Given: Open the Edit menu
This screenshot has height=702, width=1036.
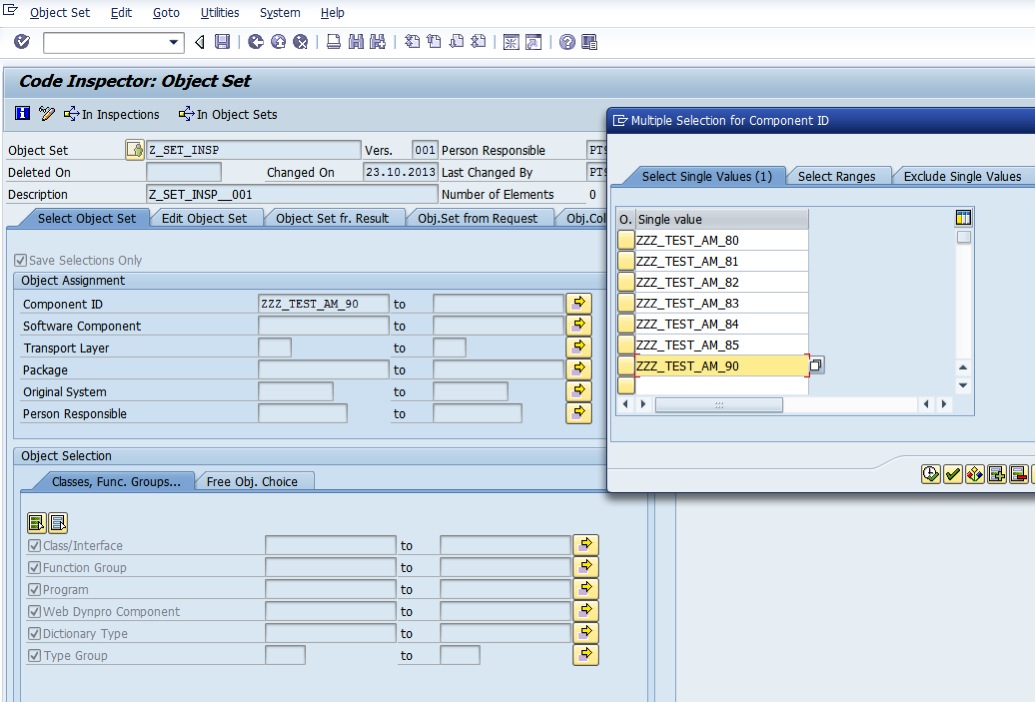Looking at the screenshot, I should pos(121,13).
